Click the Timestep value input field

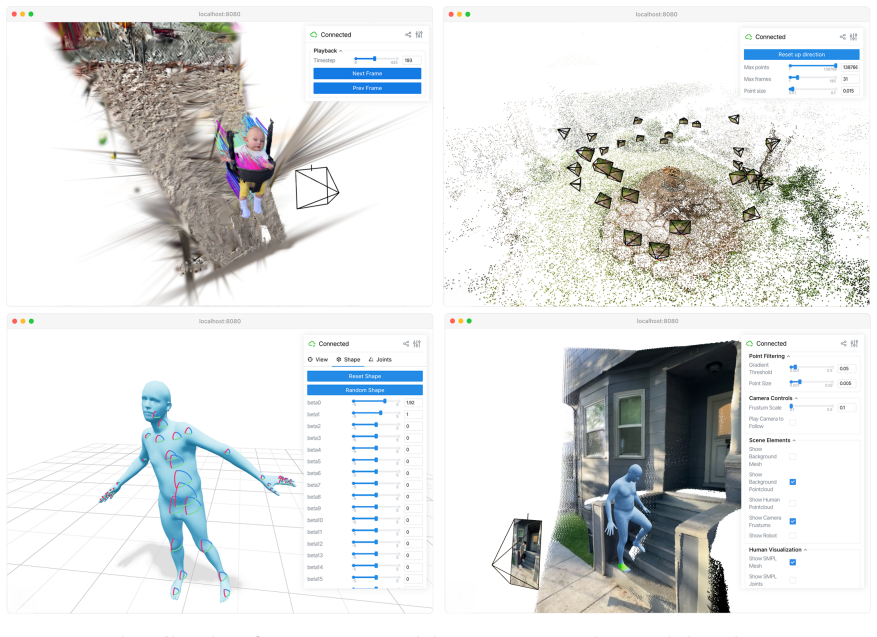(x=412, y=60)
